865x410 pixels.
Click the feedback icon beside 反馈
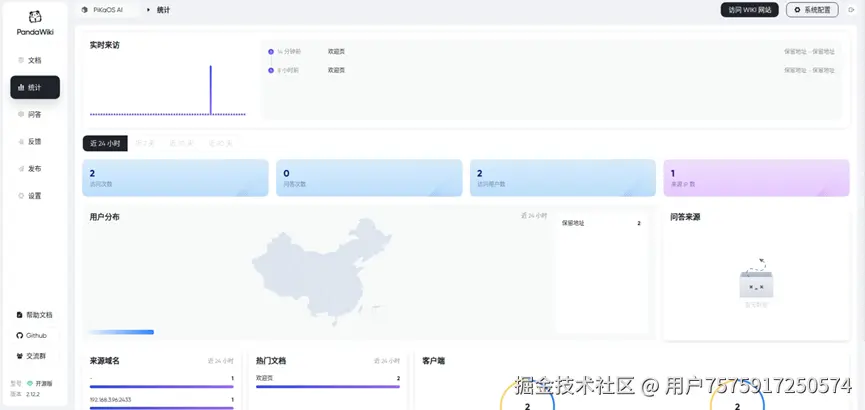pyautogui.click(x=21, y=141)
